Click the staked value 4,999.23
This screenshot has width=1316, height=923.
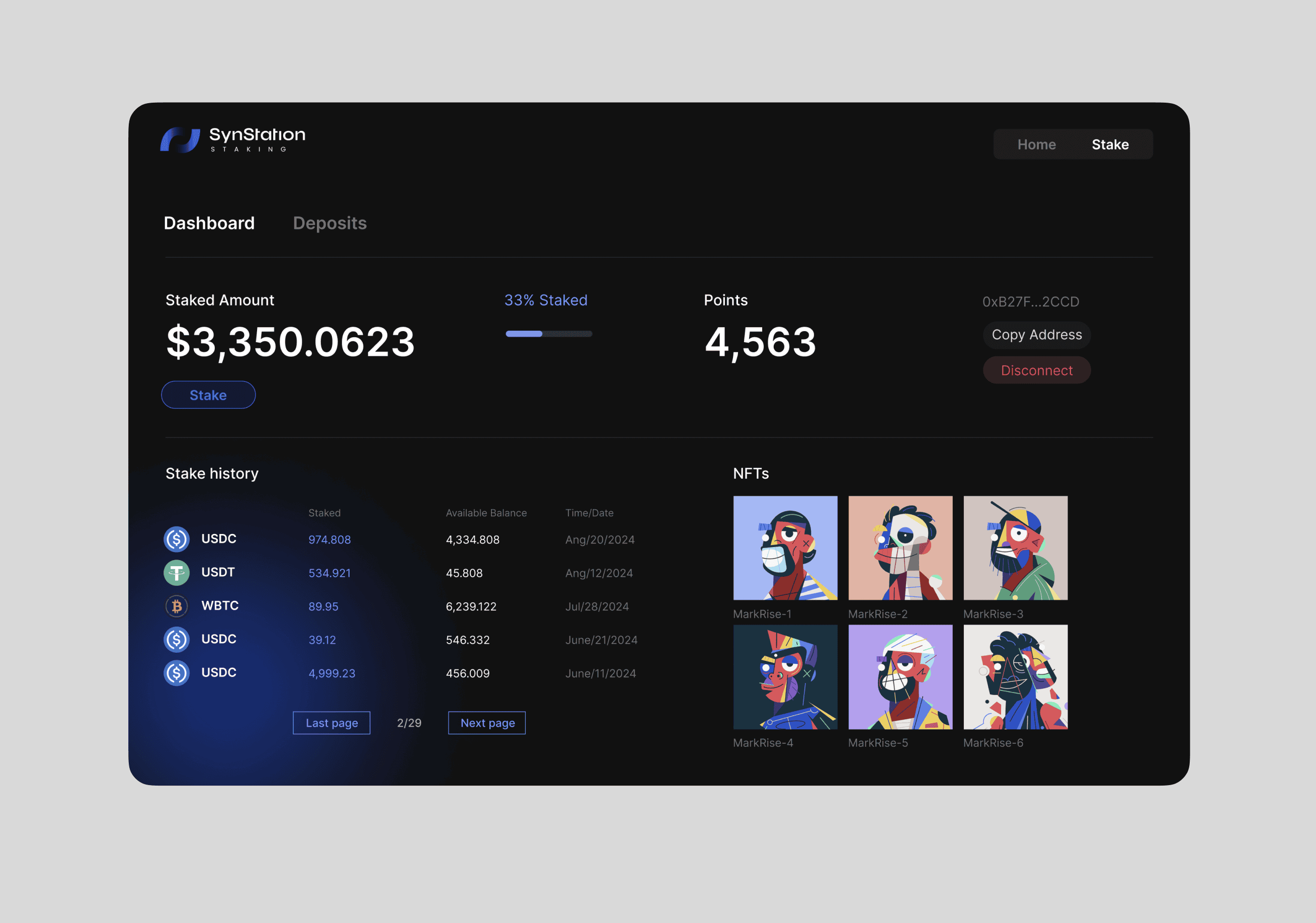[x=332, y=673]
